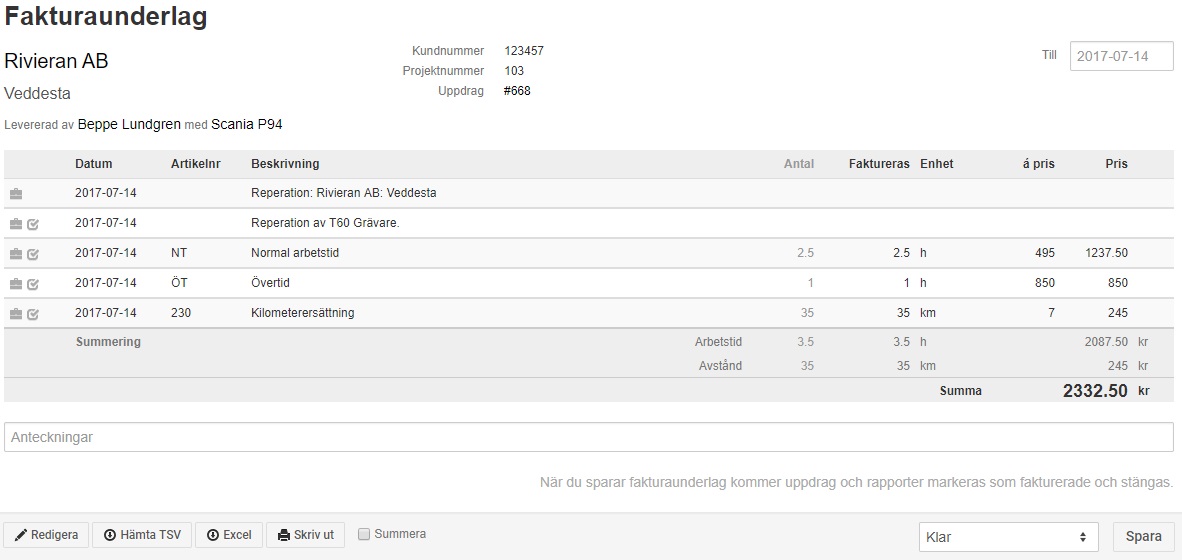Click briefcase icon on Övertid row
The height and width of the screenshot is (560, 1182).
tap(16, 284)
